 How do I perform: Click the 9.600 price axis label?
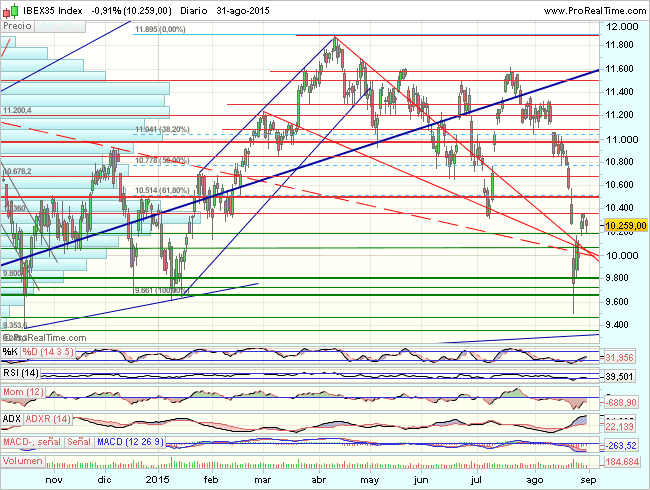click(619, 302)
